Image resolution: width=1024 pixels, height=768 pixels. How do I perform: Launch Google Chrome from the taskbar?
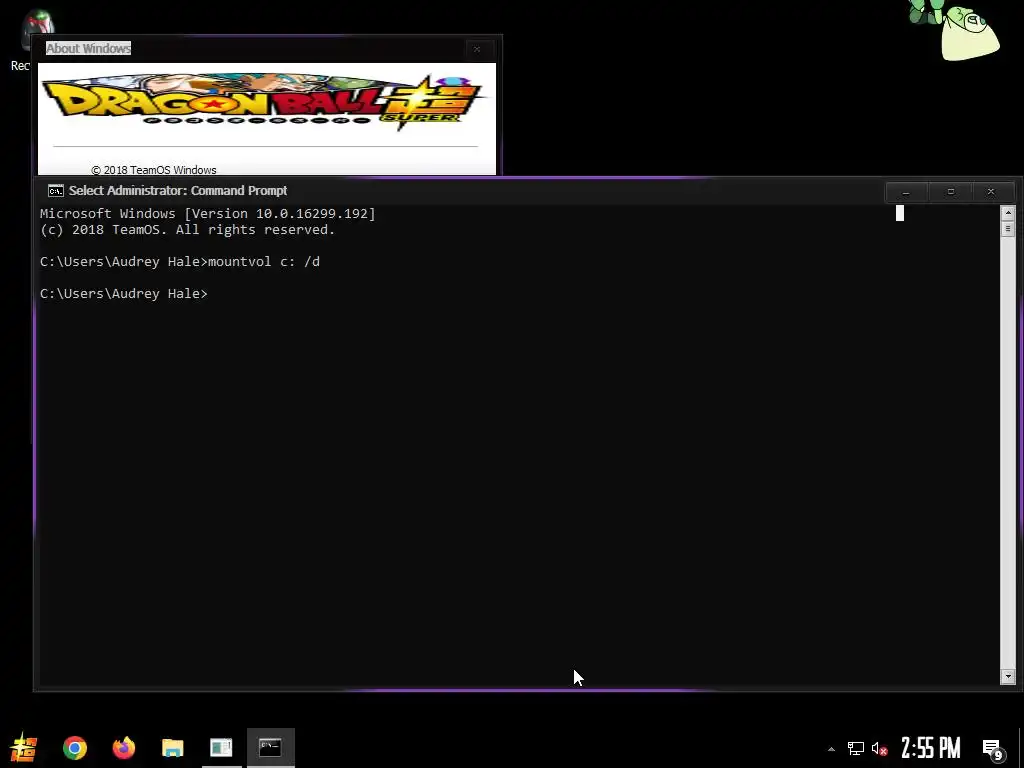pyautogui.click(x=74, y=748)
